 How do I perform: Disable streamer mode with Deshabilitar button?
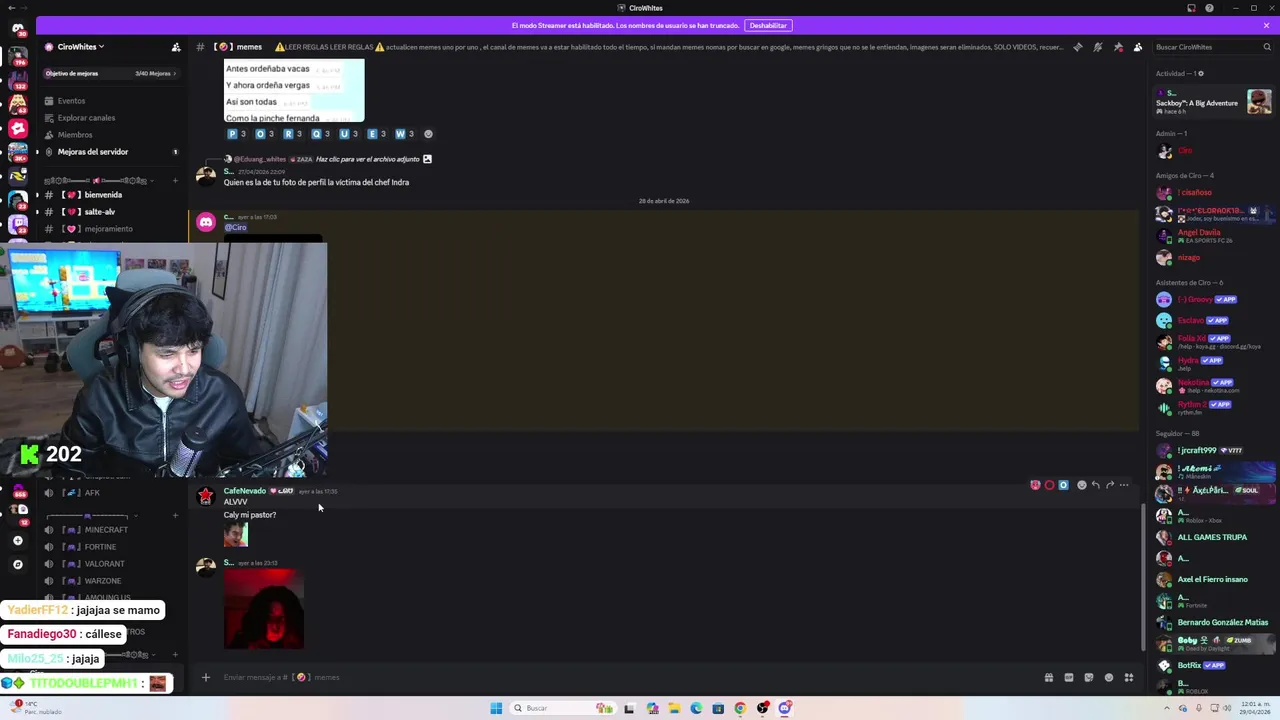click(x=768, y=25)
